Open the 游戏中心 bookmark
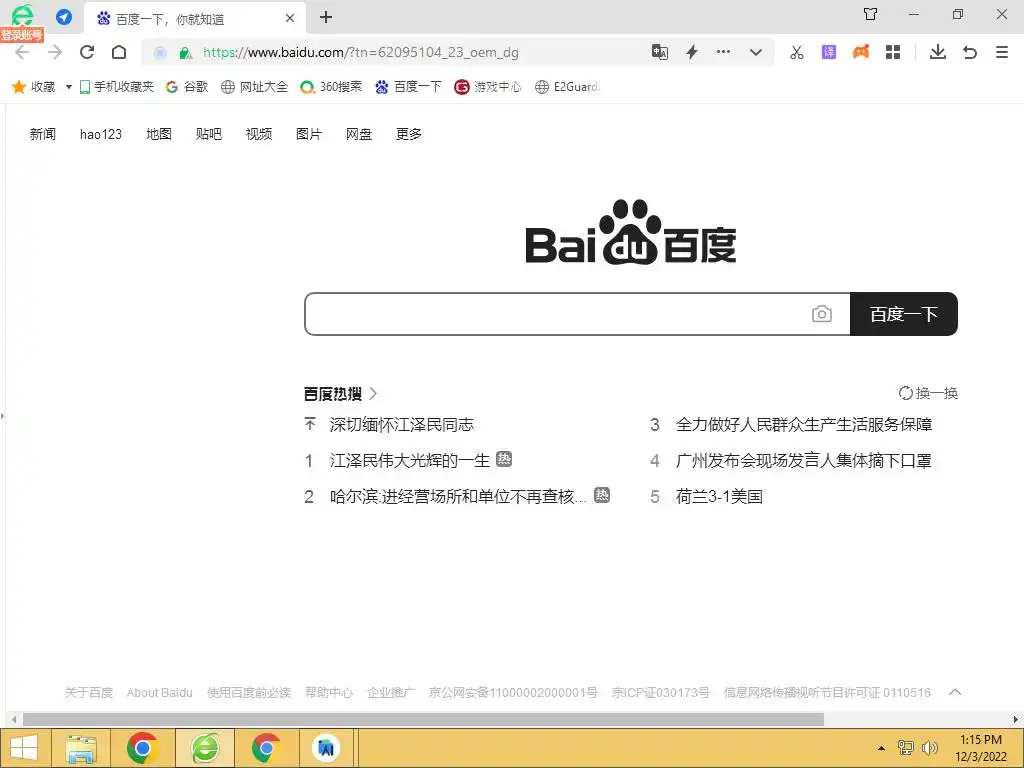This screenshot has width=1024, height=768. point(488,87)
